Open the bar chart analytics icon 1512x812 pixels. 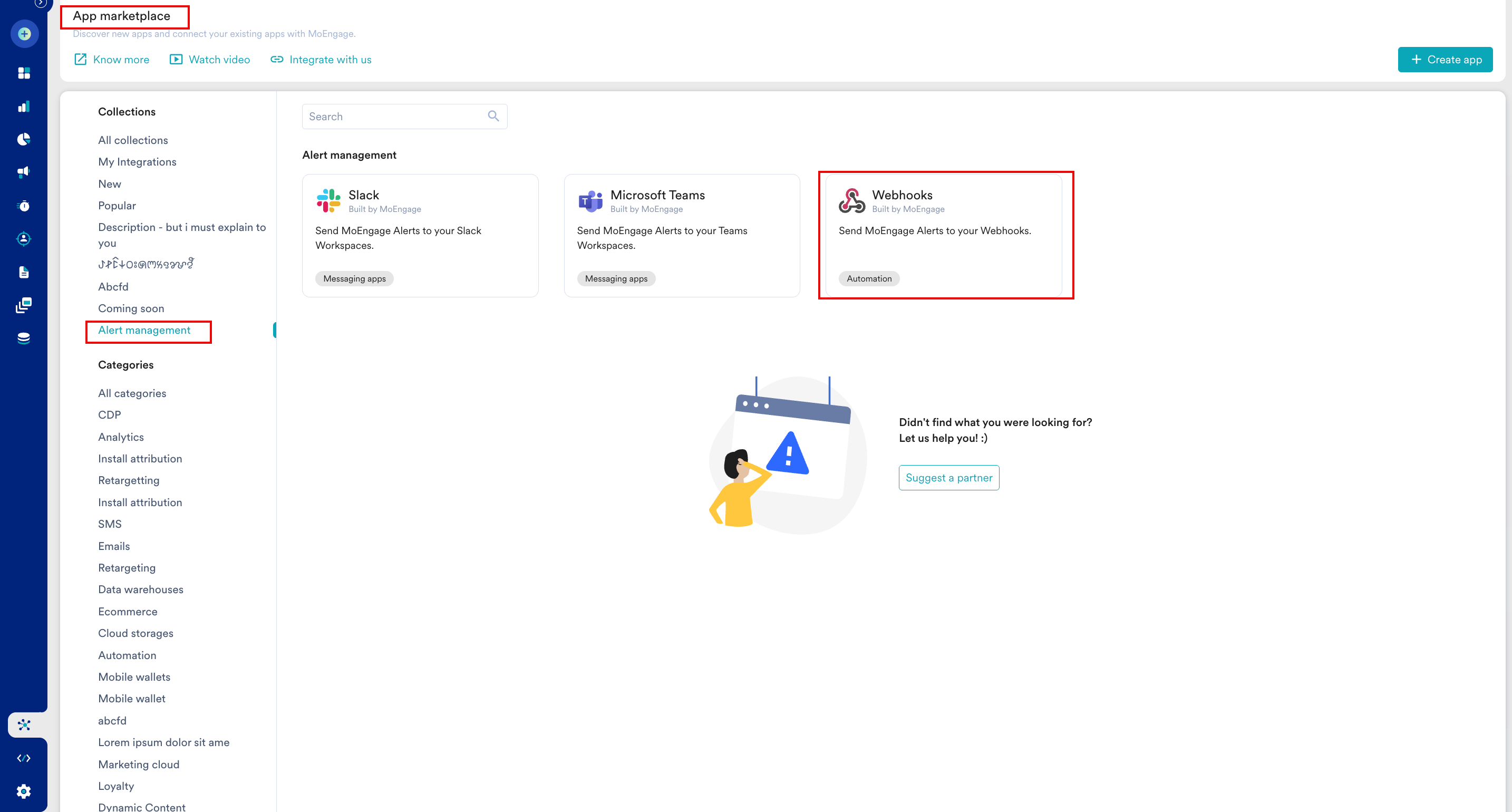tap(24, 107)
